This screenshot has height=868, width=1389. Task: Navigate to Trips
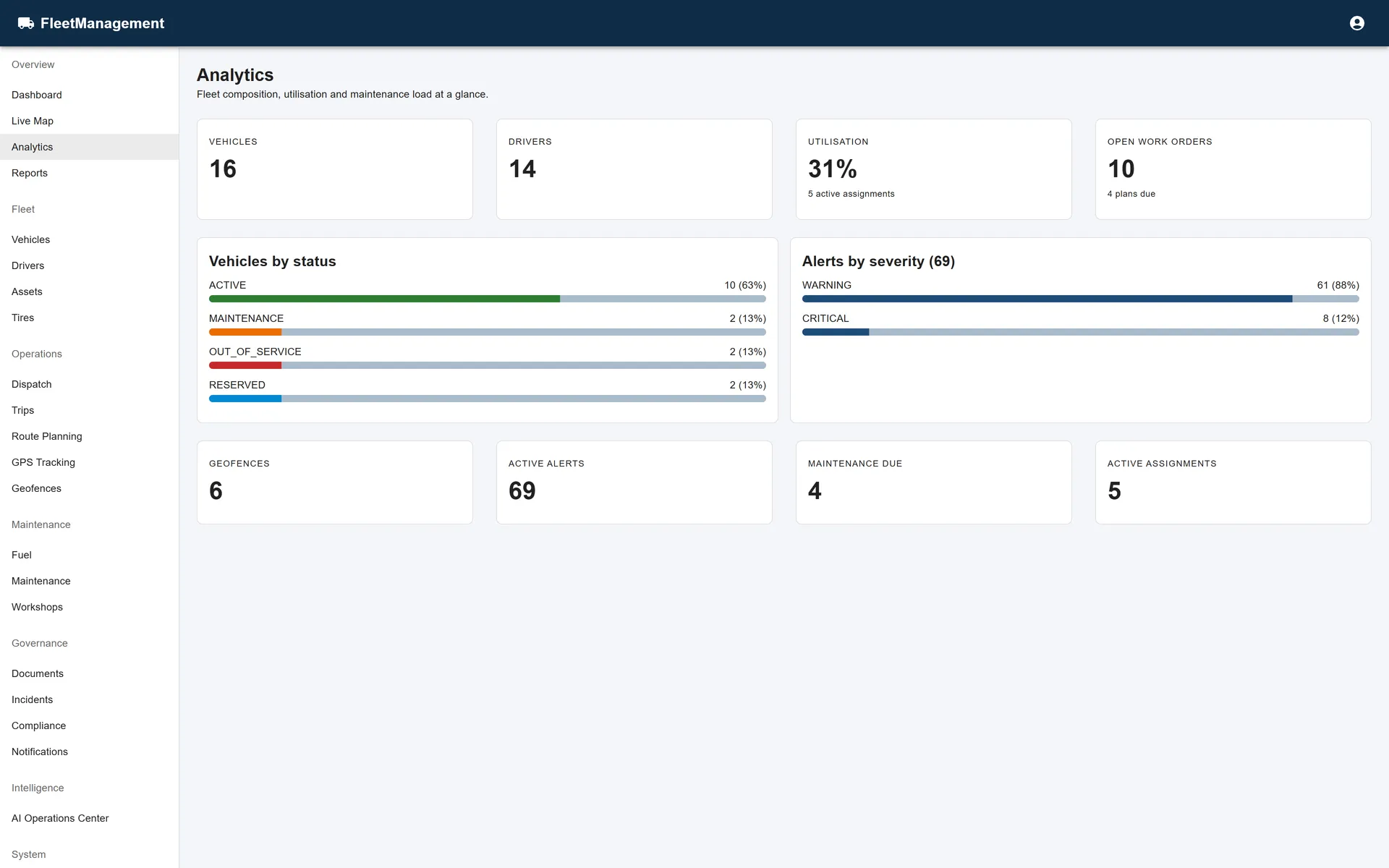click(89, 410)
